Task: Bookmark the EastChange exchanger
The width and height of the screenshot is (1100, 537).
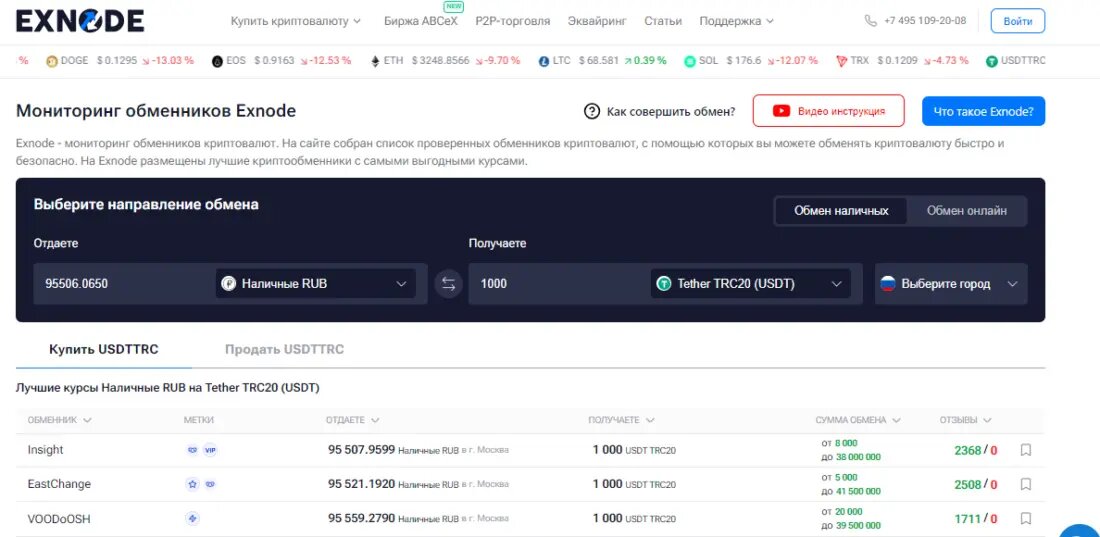Action: tap(1026, 484)
